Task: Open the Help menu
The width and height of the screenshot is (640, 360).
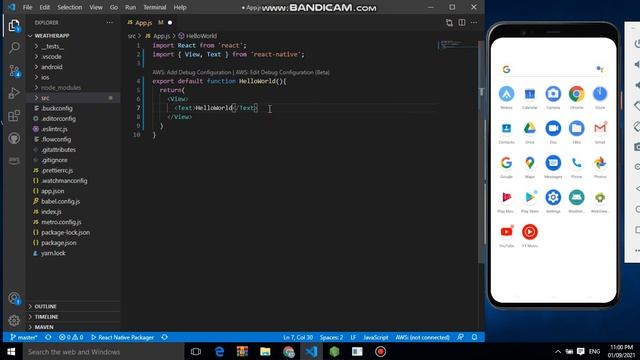Action: pyautogui.click(x=180, y=7)
